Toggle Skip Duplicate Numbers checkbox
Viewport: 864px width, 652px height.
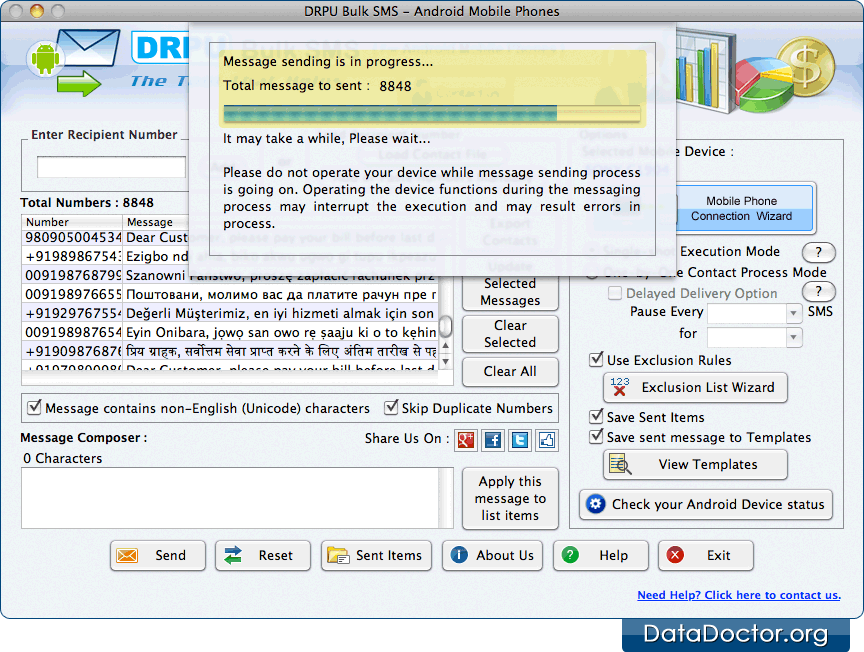[391, 407]
